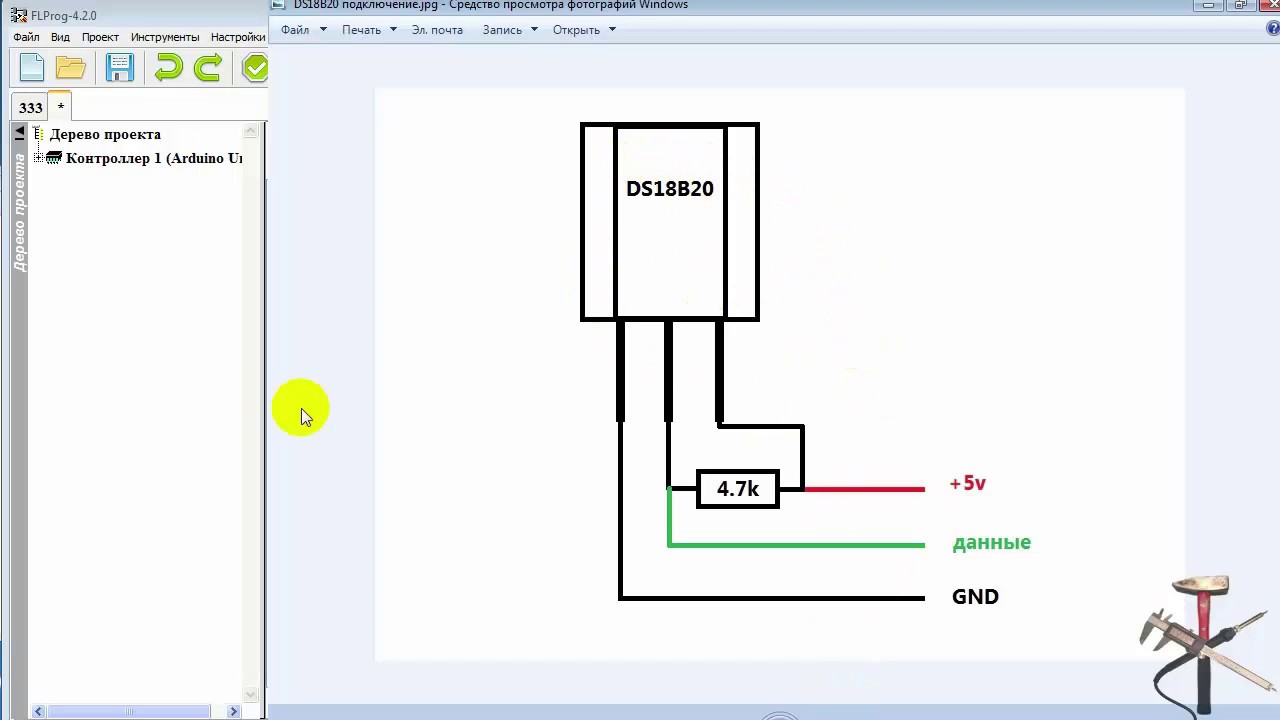Image resolution: width=1280 pixels, height=720 pixels.
Task: Open the Файл dropdown in the photo viewer
Action: click(x=304, y=30)
